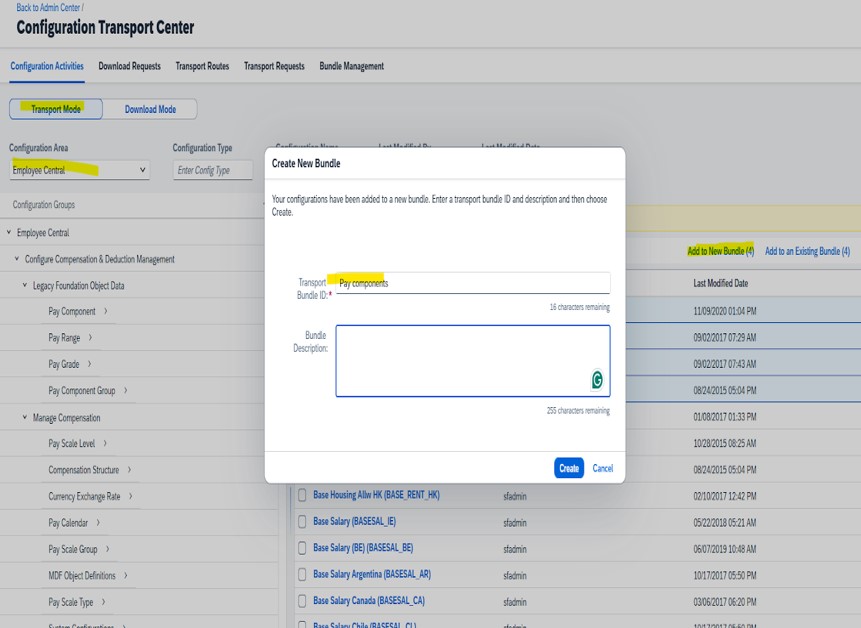This screenshot has width=861, height=628.
Task: Click the Transport Bundle ID field
Action: coord(473,283)
